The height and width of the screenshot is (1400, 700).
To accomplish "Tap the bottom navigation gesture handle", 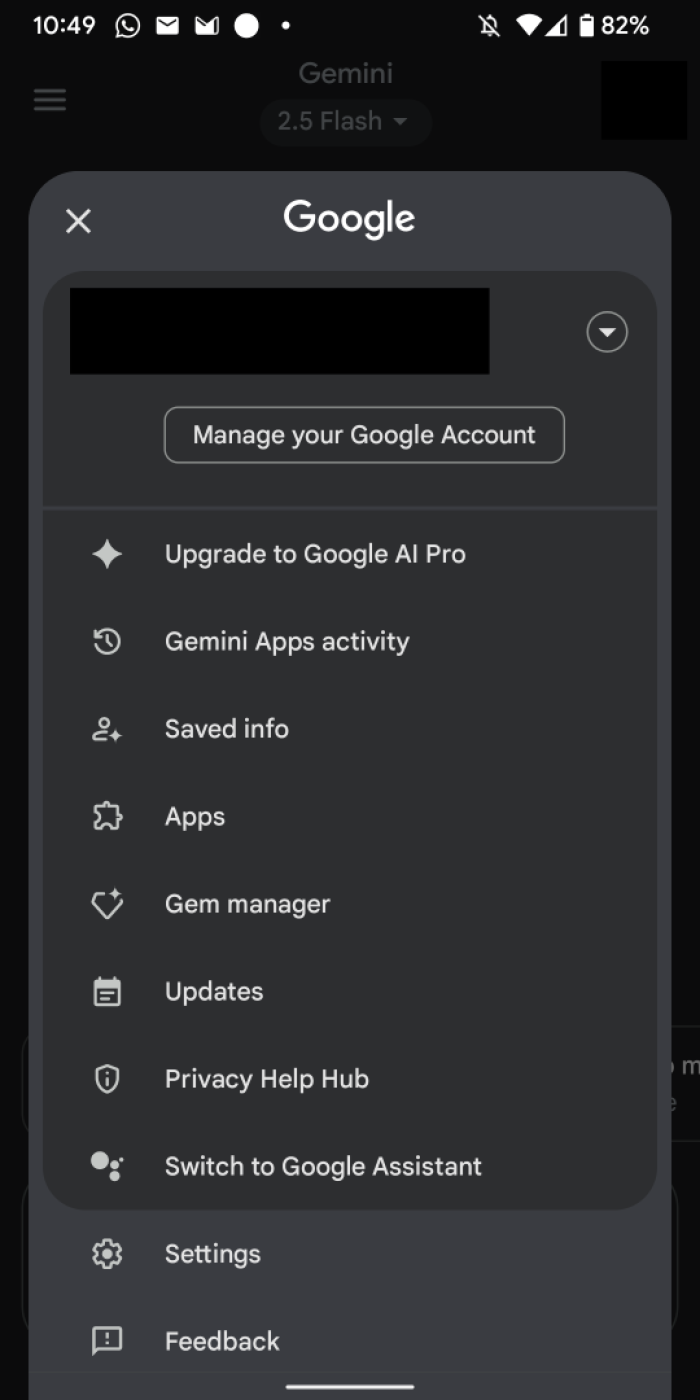I will tap(350, 1386).
